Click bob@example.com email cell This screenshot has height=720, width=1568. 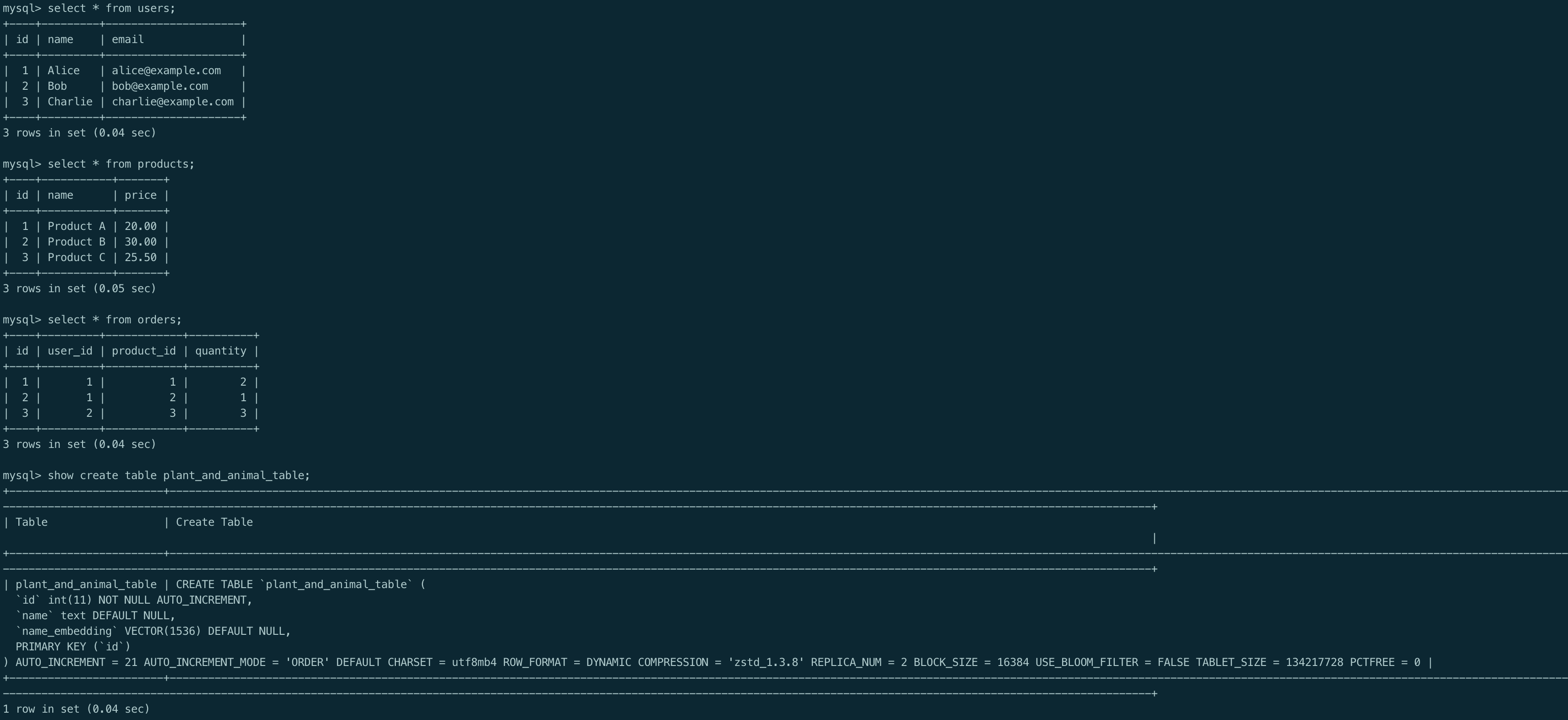point(159,87)
